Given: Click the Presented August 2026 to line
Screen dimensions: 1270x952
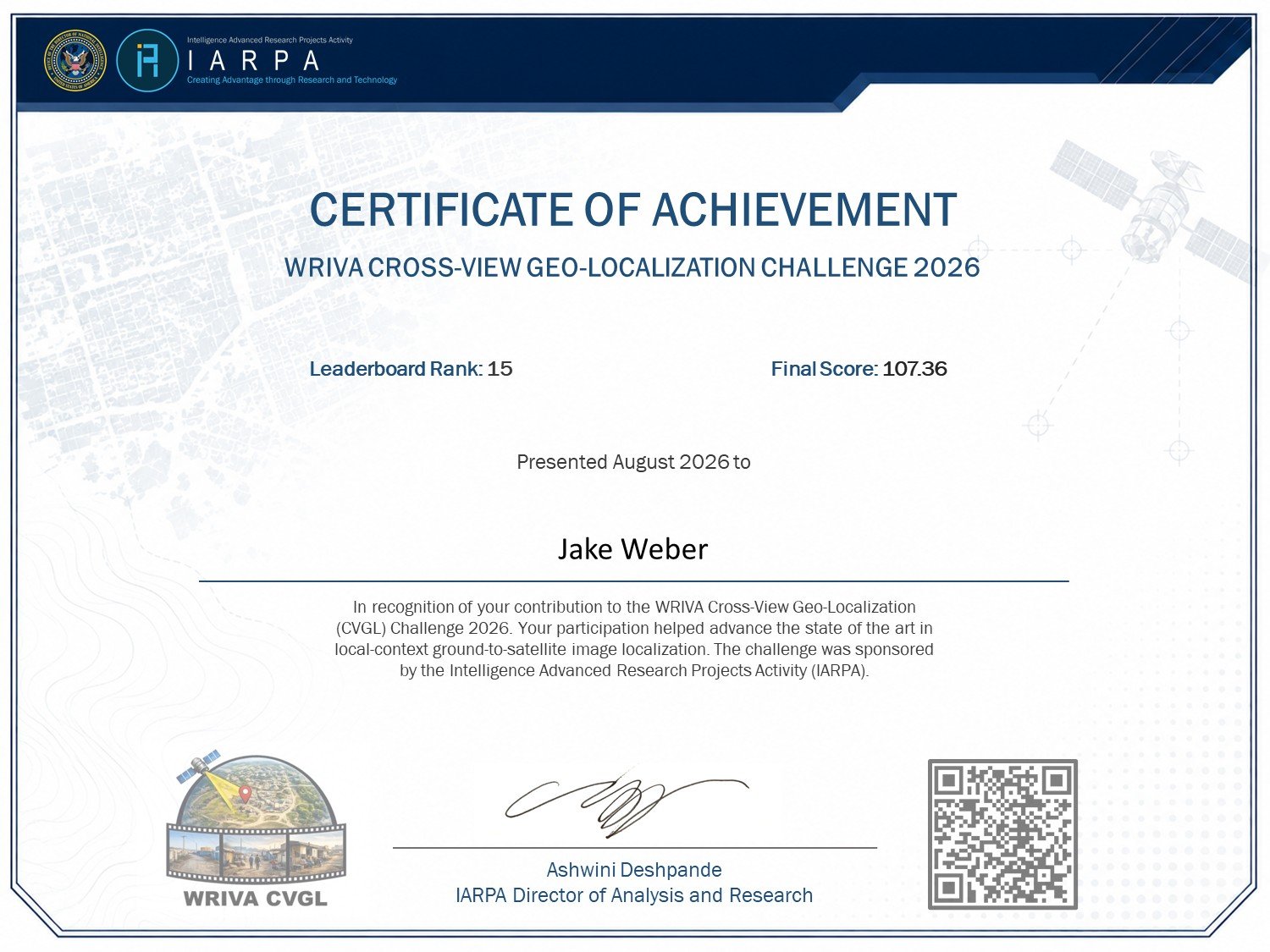Looking at the screenshot, I should [633, 462].
